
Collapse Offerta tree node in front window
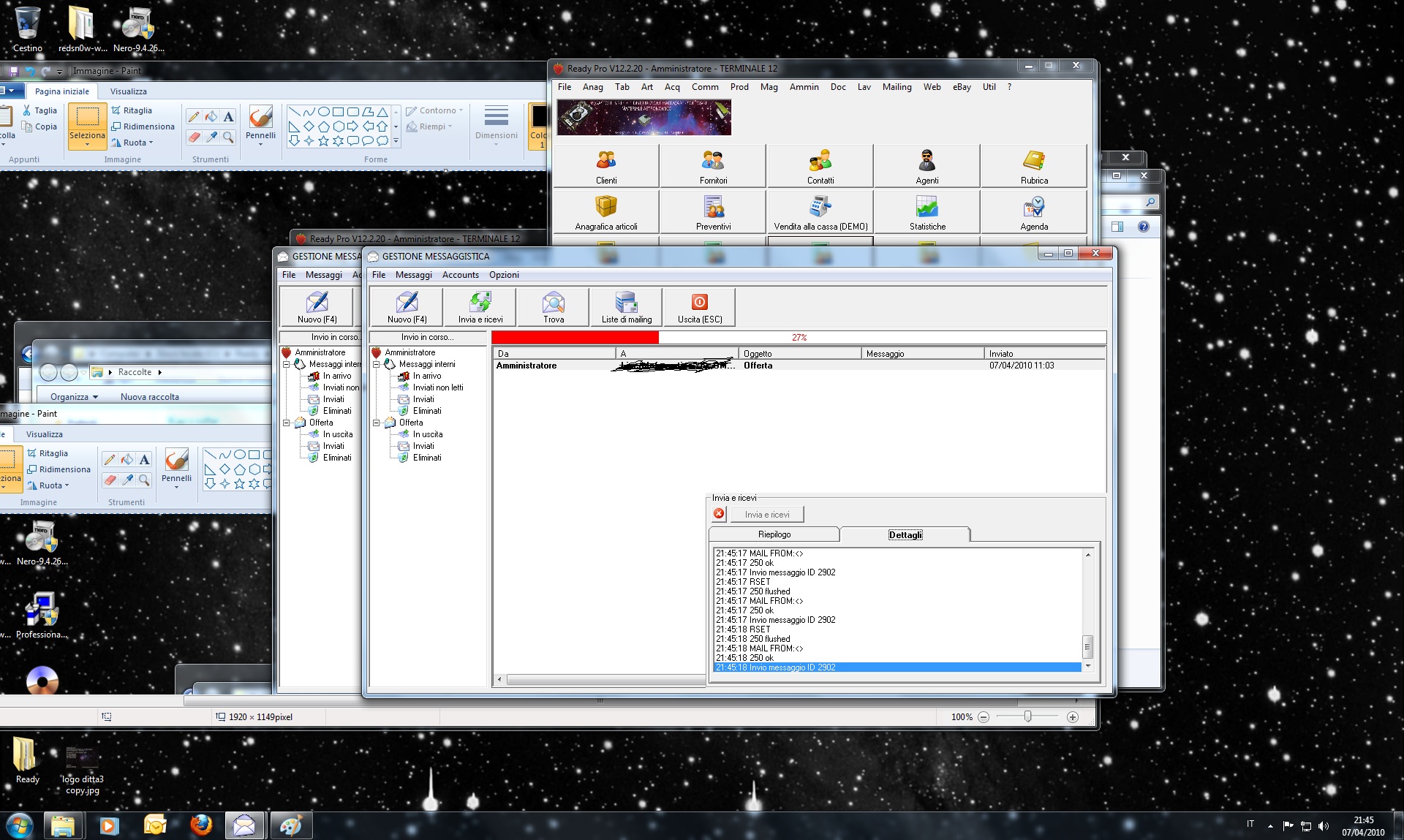tap(377, 423)
